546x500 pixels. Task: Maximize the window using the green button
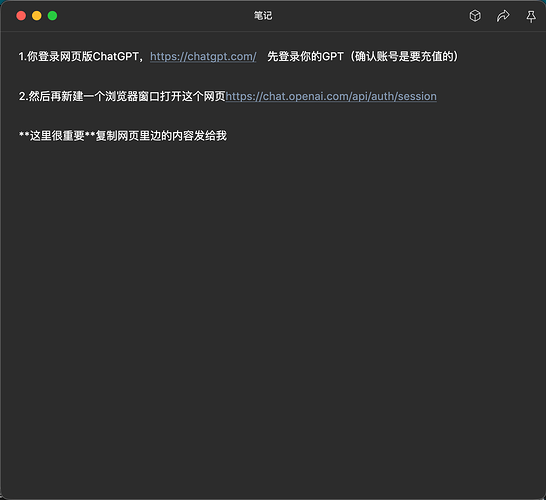tap(53, 16)
